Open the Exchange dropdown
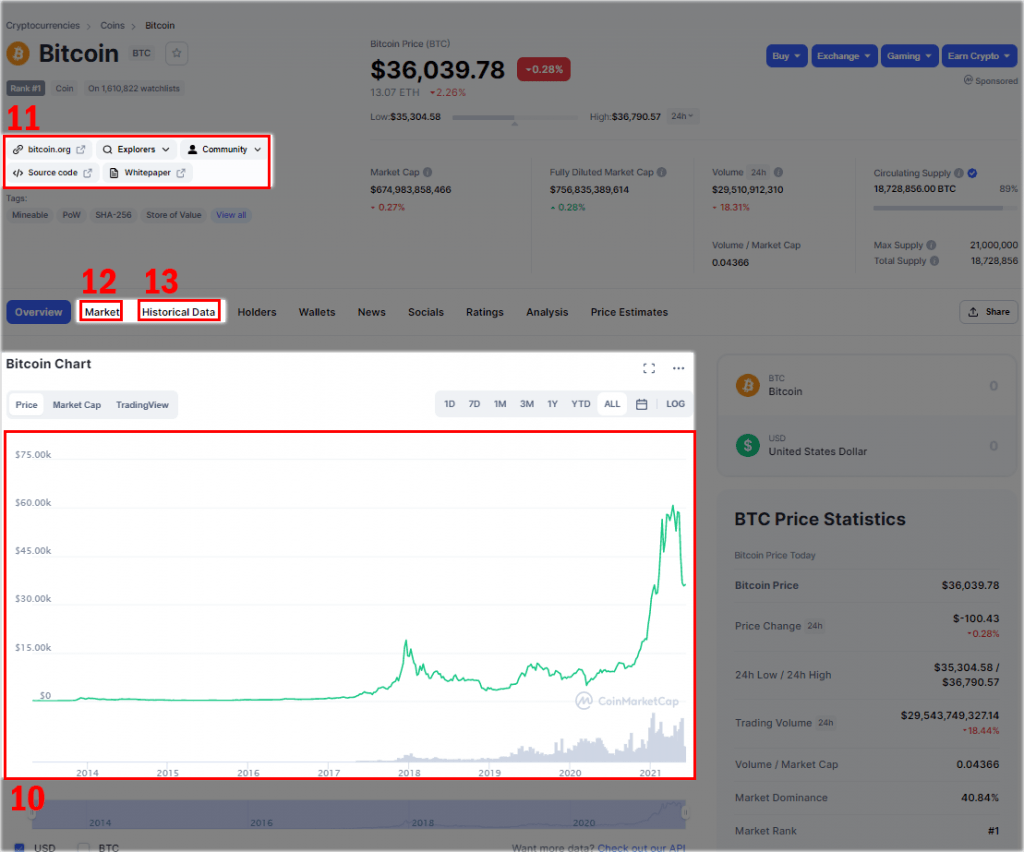This screenshot has width=1024, height=852. pyautogui.click(x=844, y=56)
